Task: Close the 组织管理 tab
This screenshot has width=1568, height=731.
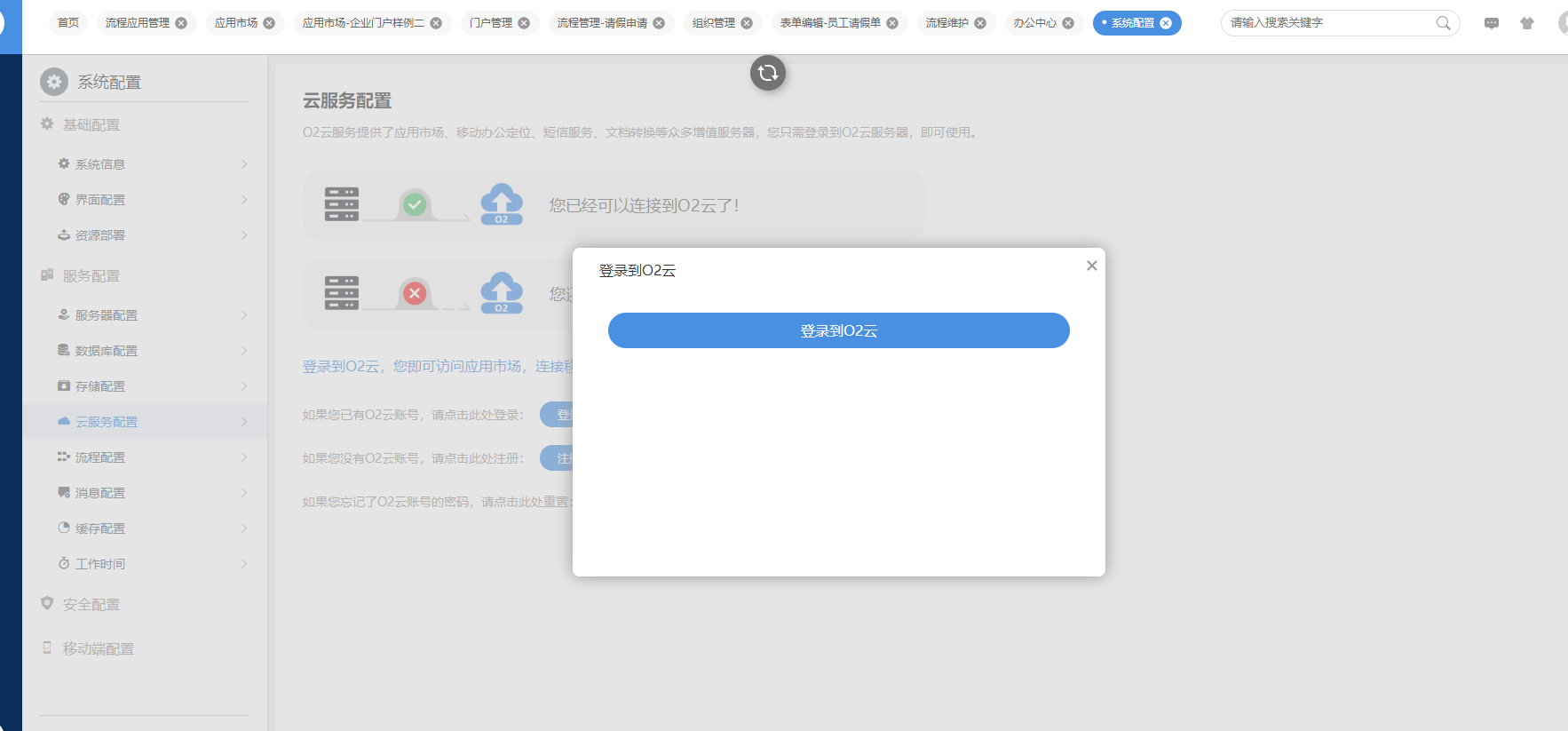Action: (x=747, y=23)
